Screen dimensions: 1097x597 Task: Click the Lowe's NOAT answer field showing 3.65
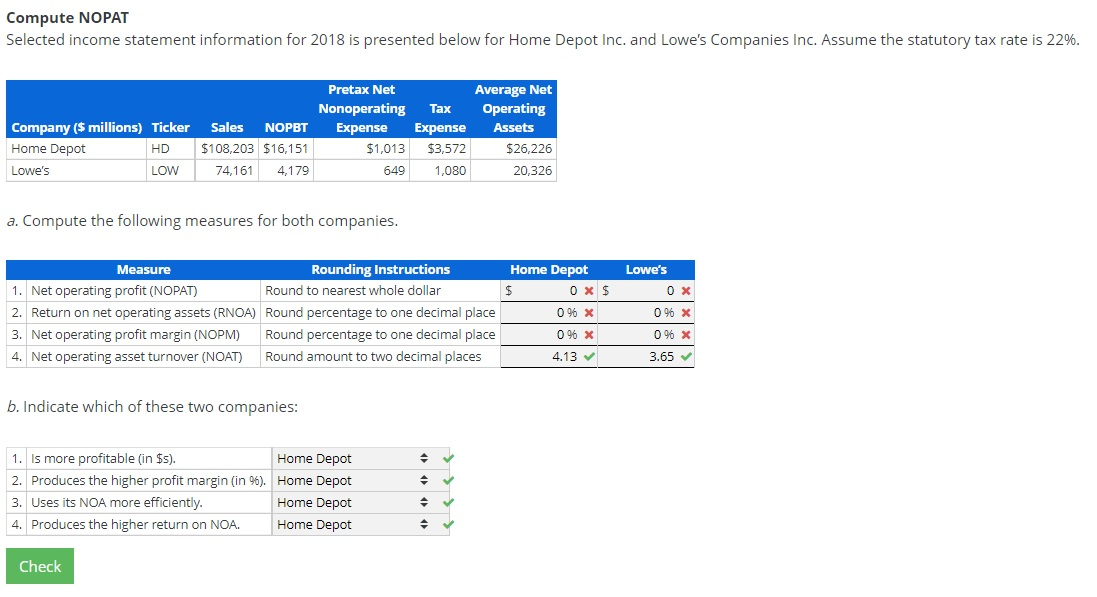[x=645, y=356]
